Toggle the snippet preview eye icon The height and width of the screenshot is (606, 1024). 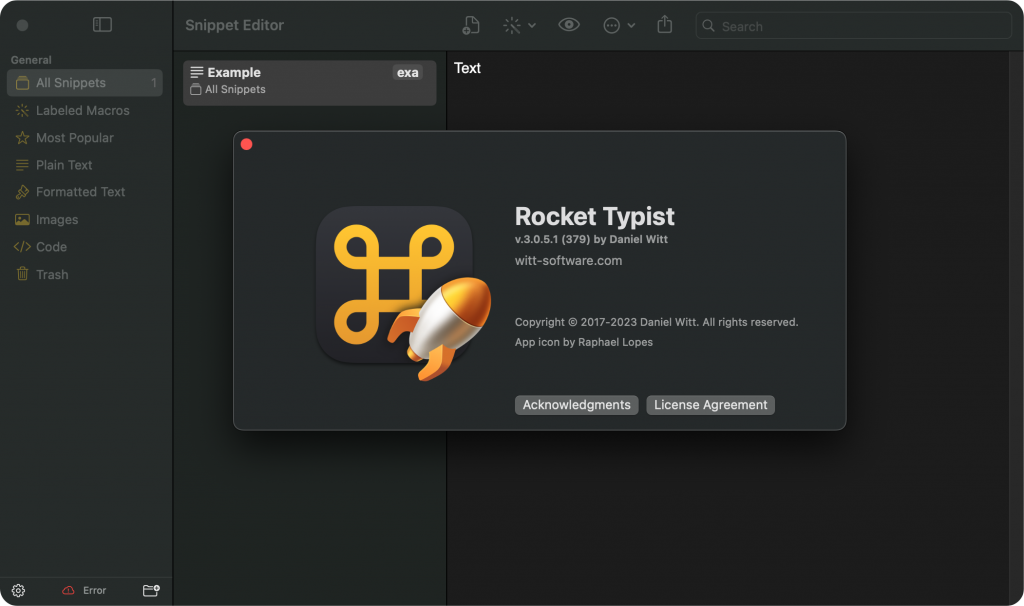568,24
